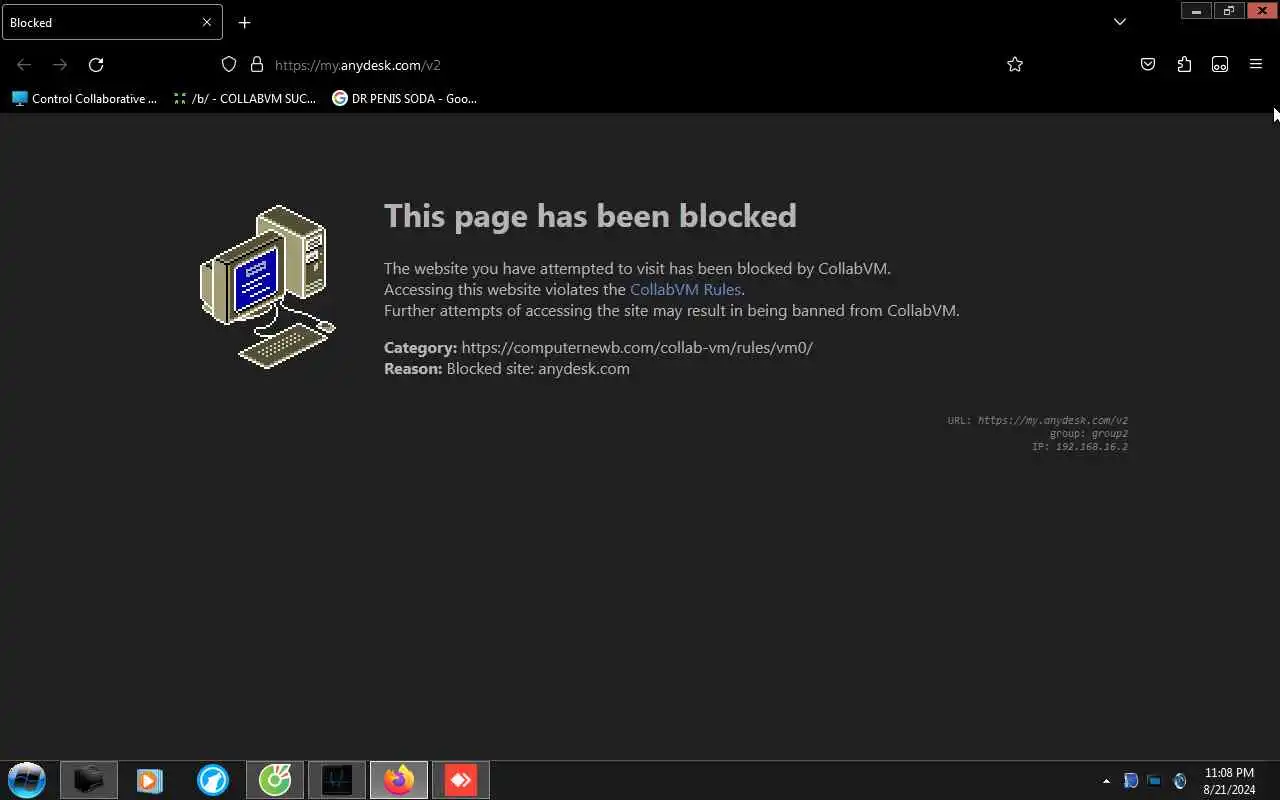Open the Extensions puzzle icon
The height and width of the screenshot is (800, 1280).
(x=1184, y=65)
